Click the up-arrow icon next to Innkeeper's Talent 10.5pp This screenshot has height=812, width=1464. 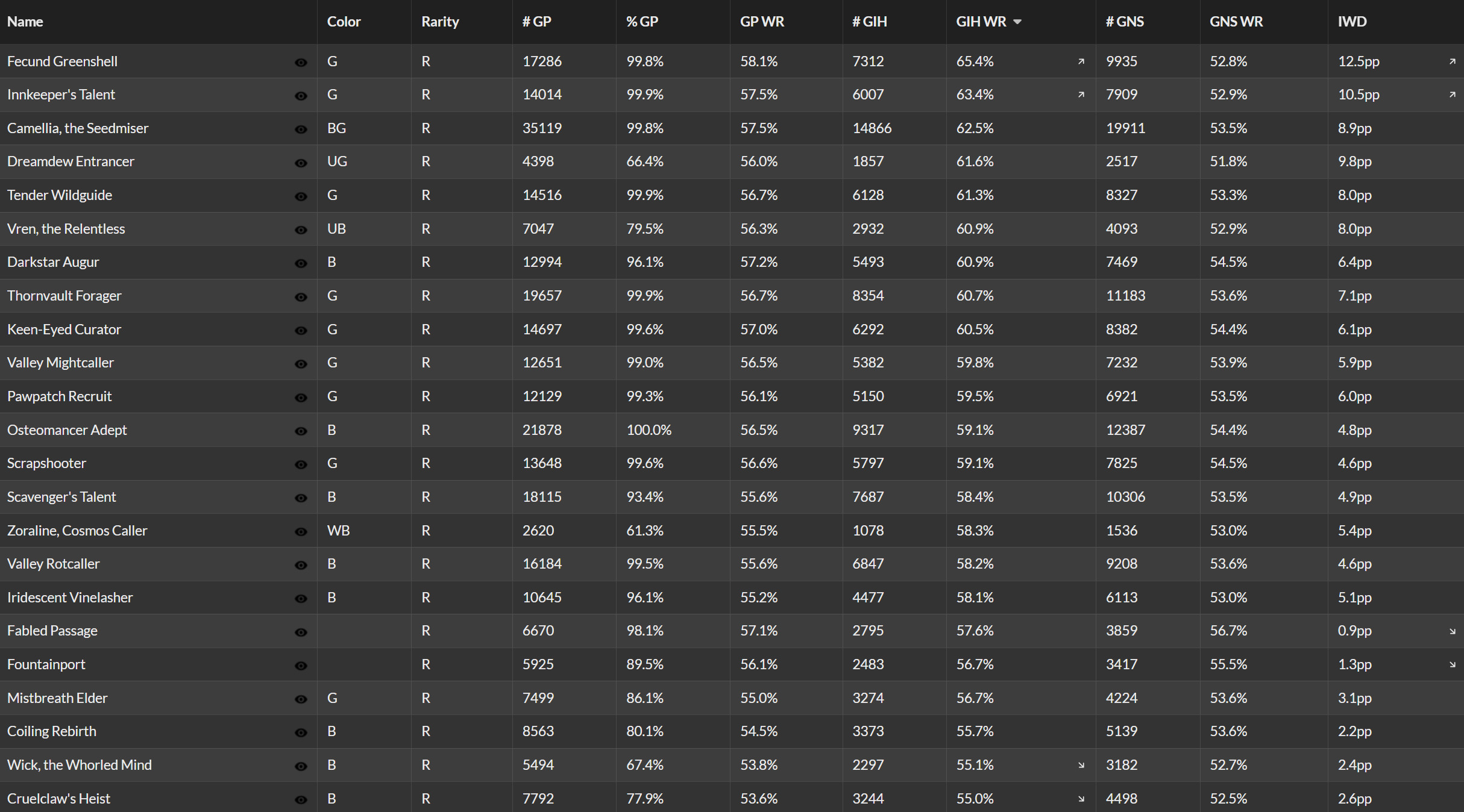pos(1453,95)
